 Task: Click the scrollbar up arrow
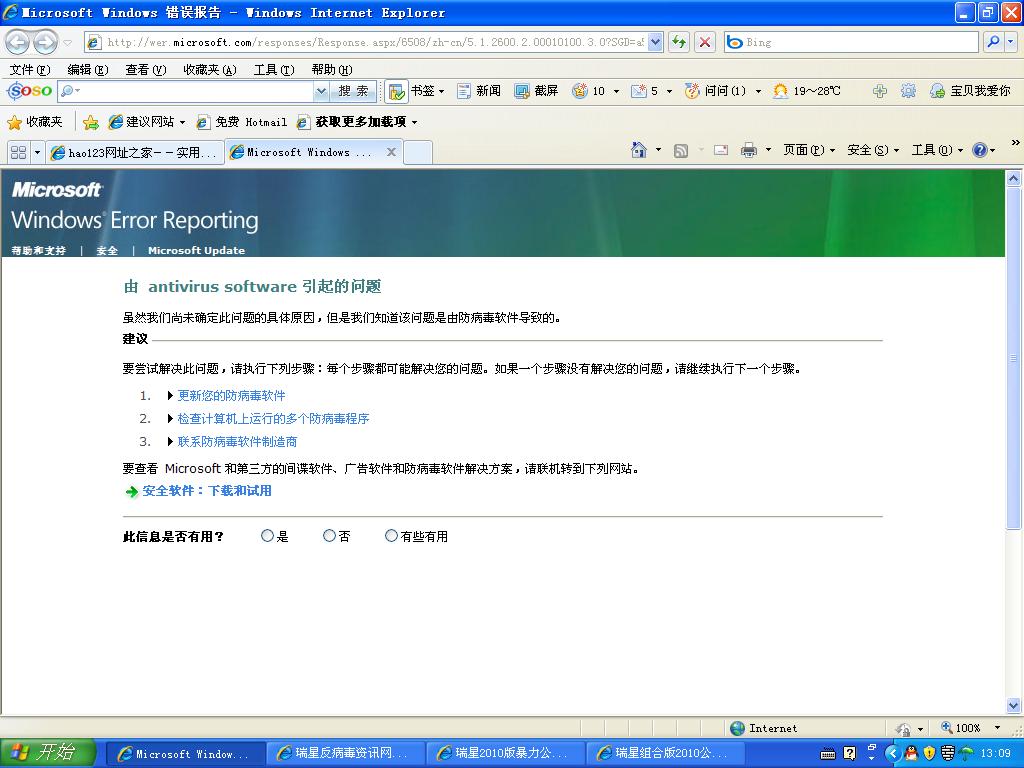tap(1013, 178)
